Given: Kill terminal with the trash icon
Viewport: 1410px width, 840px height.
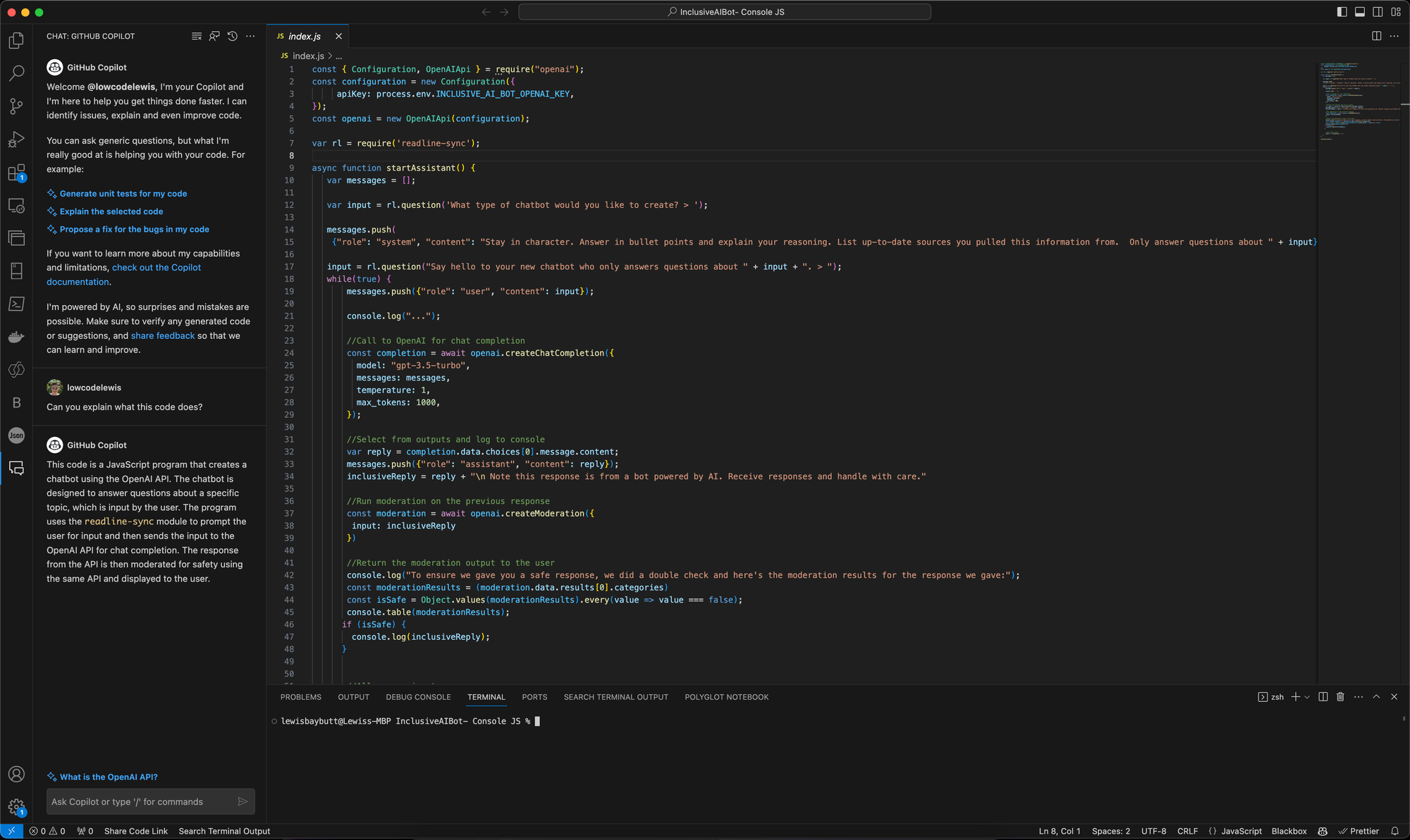Looking at the screenshot, I should [x=1340, y=697].
